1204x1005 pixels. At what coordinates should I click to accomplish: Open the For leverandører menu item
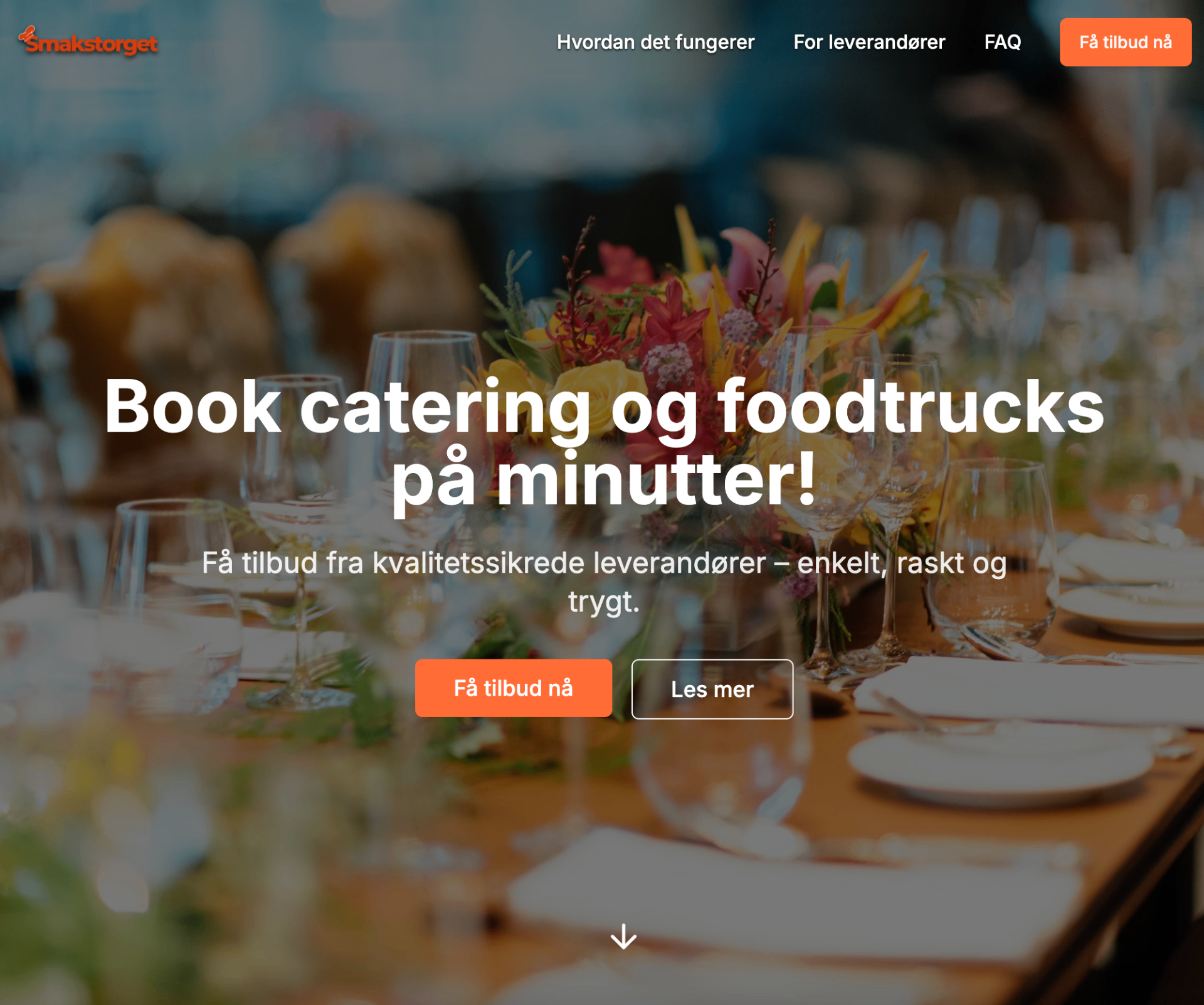pos(869,42)
